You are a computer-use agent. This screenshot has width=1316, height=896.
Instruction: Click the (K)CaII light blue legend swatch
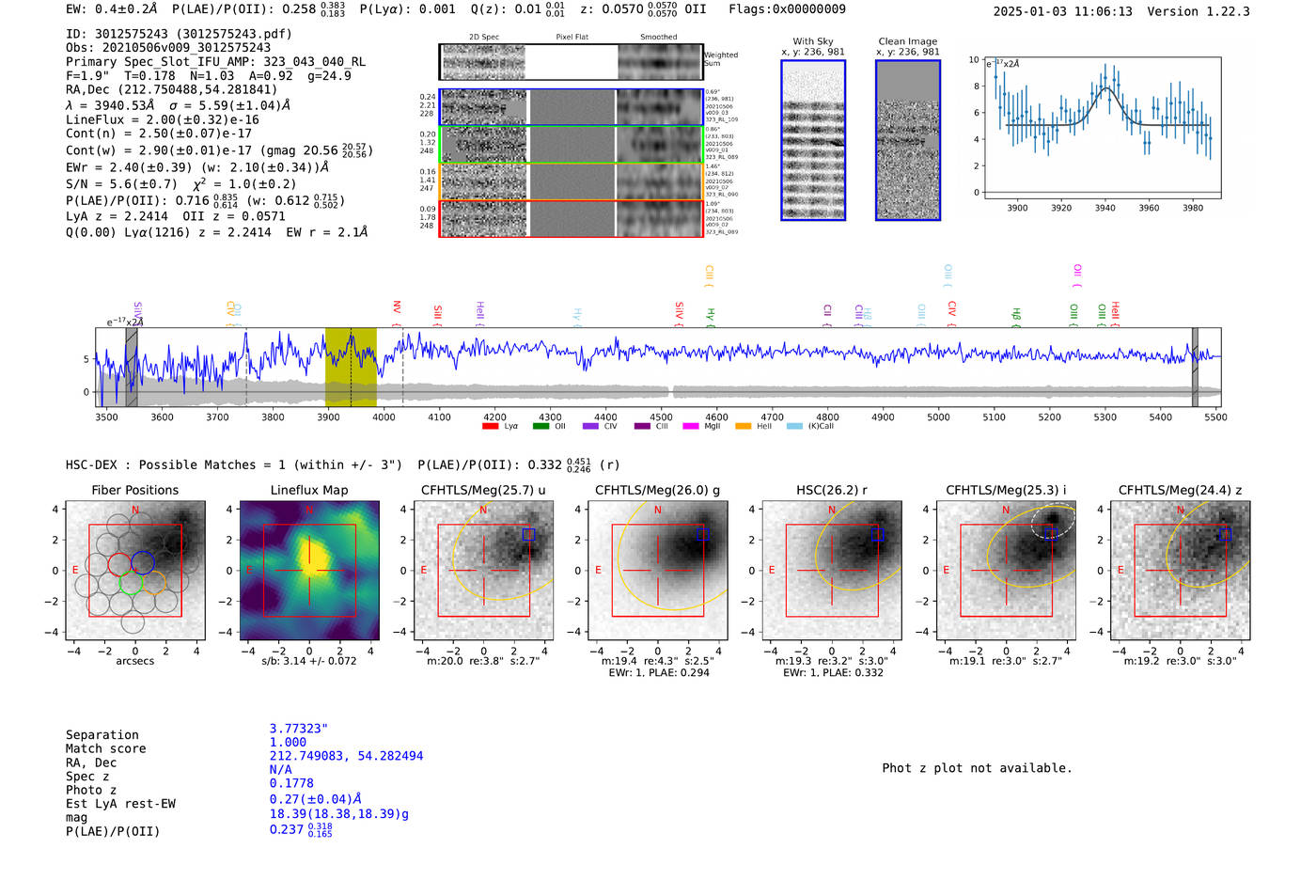794,426
